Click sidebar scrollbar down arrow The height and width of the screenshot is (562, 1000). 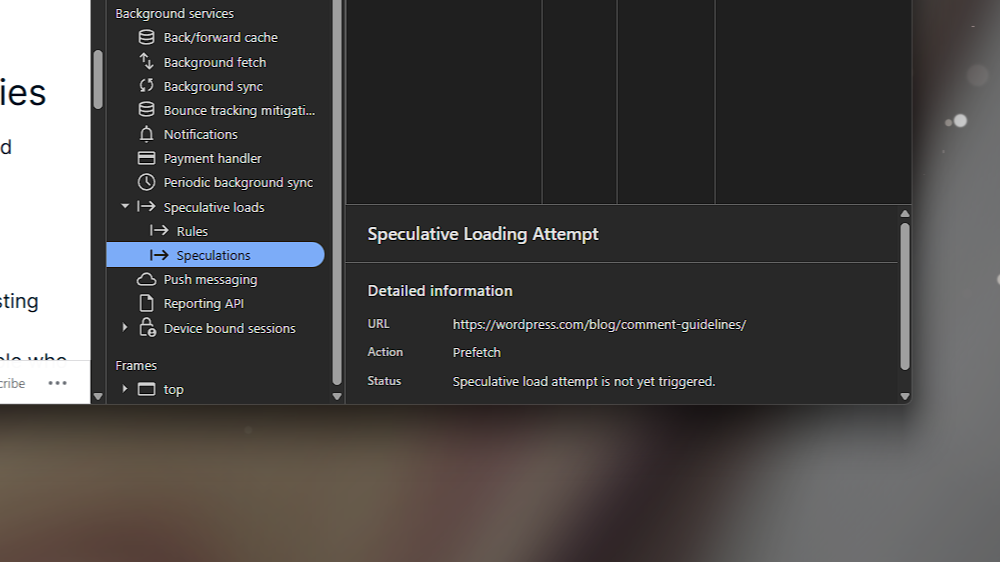tap(337, 396)
